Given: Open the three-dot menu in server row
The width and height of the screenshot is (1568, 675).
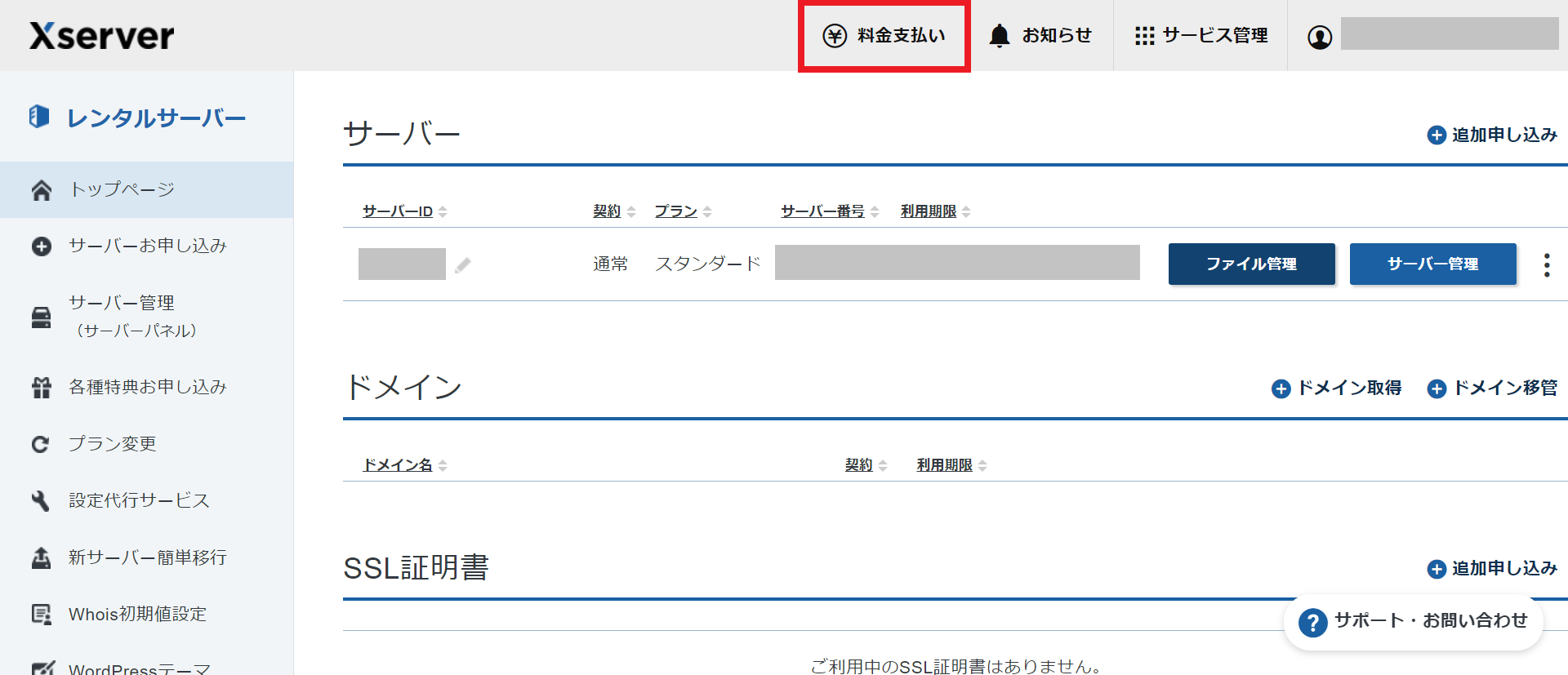Looking at the screenshot, I should click(x=1547, y=264).
